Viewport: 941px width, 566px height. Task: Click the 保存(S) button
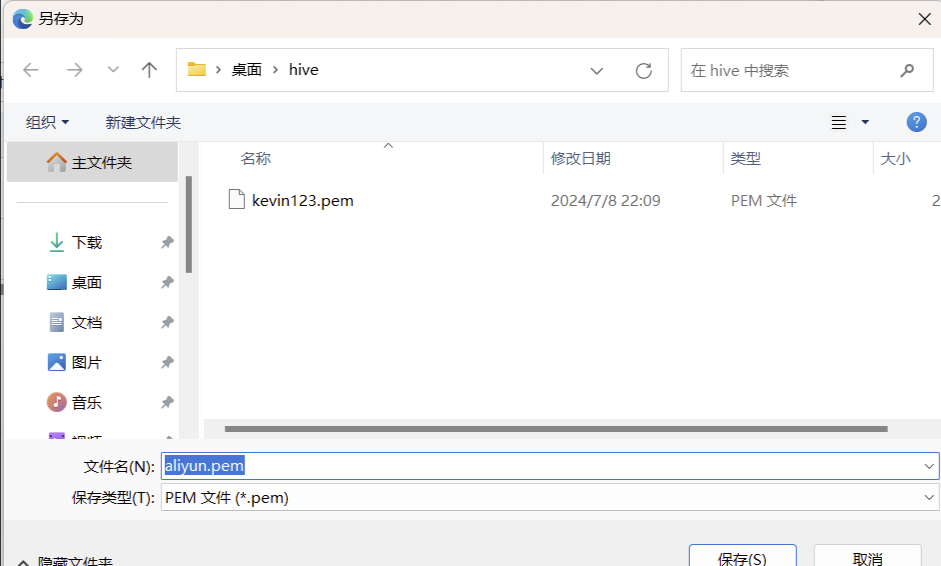tap(742, 556)
